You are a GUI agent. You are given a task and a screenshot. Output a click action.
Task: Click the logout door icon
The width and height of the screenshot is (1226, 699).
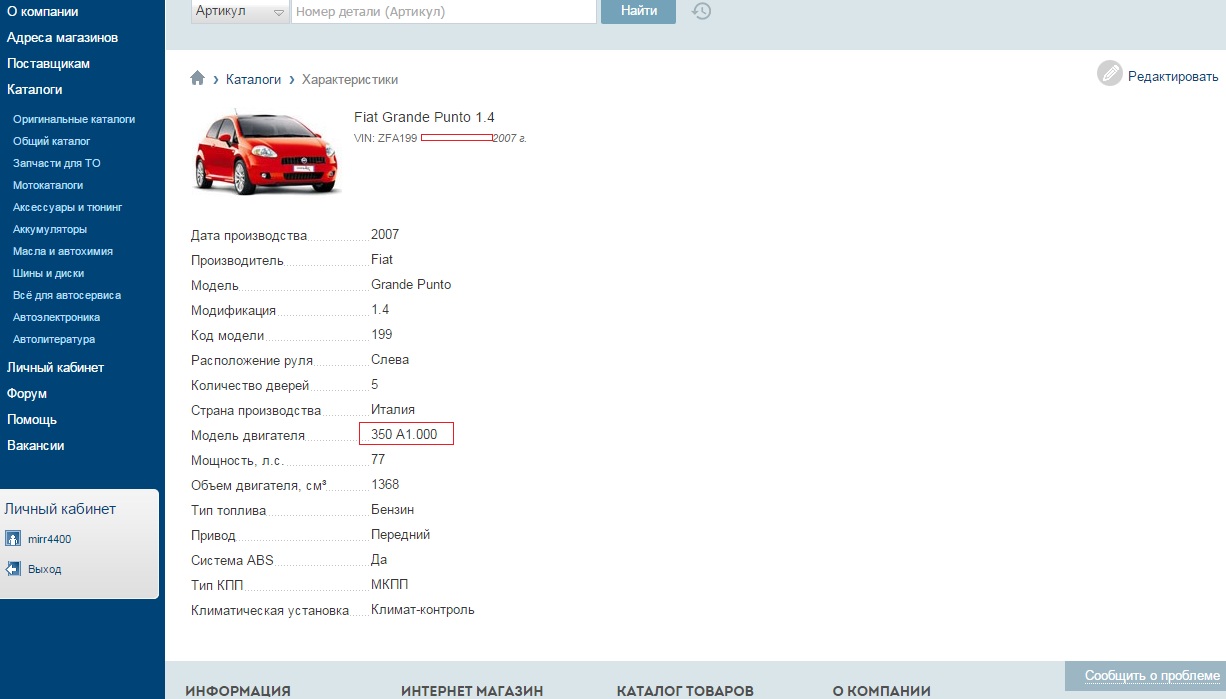point(13,569)
